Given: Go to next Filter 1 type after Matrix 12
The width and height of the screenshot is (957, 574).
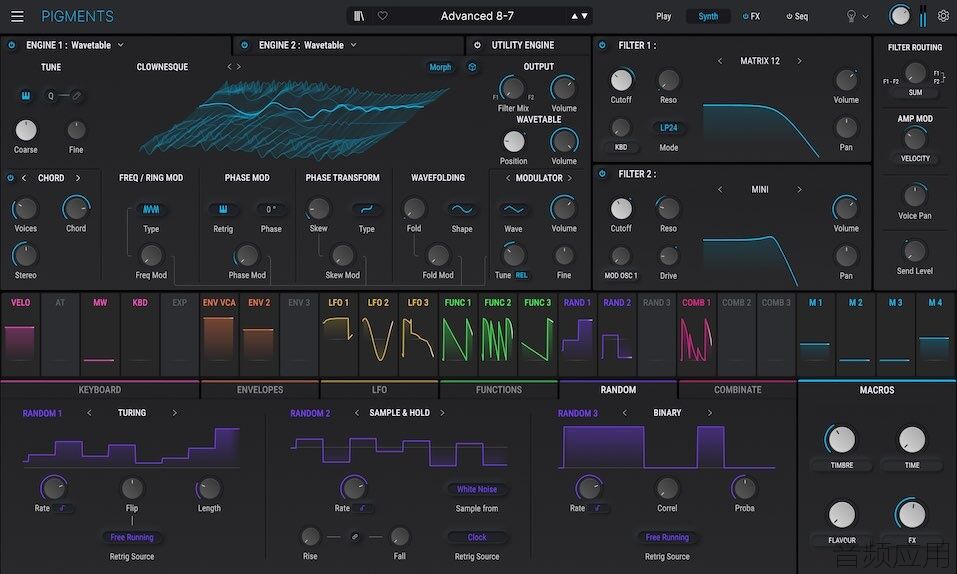Looking at the screenshot, I should tap(799, 61).
